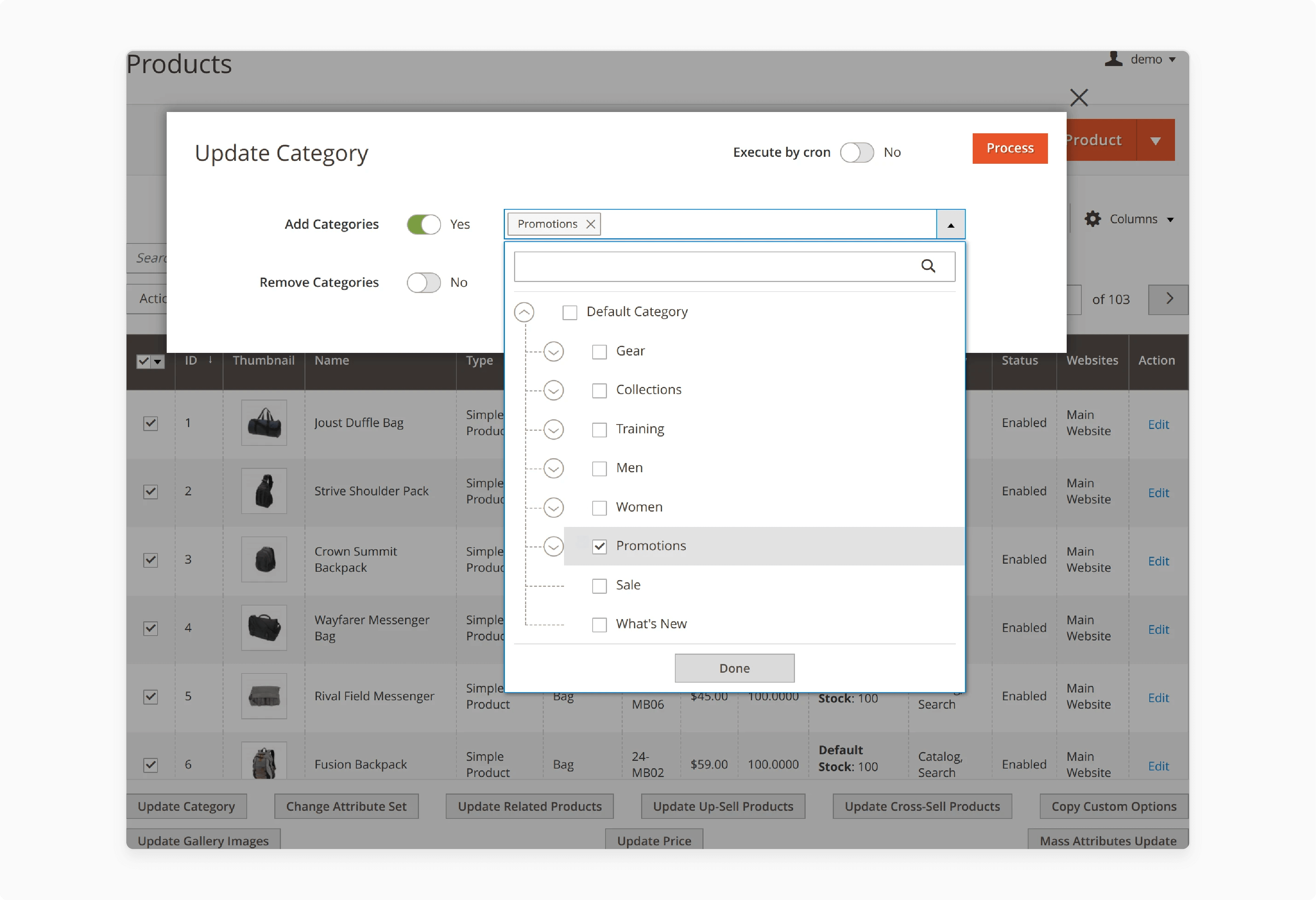Viewport: 1316px width, 900px height.
Task: Edit the Fusion Backpack product
Action: click(1158, 766)
